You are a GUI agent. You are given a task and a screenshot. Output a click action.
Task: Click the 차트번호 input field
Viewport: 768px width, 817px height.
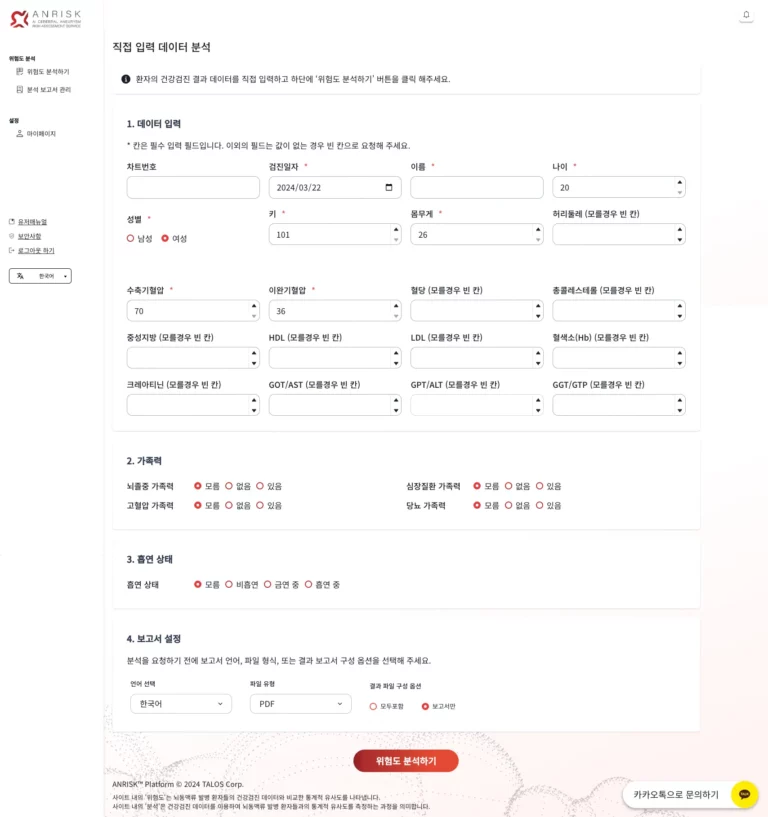tap(193, 187)
